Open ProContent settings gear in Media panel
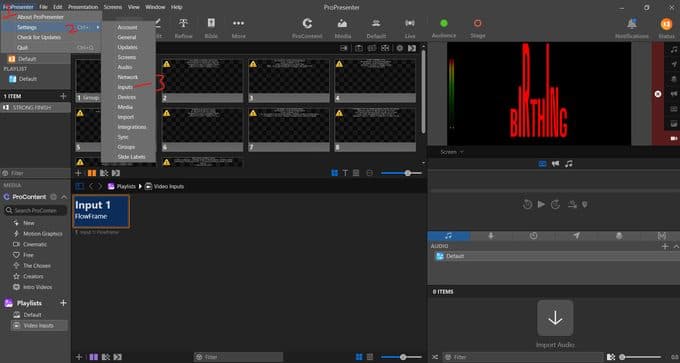 coord(53,197)
